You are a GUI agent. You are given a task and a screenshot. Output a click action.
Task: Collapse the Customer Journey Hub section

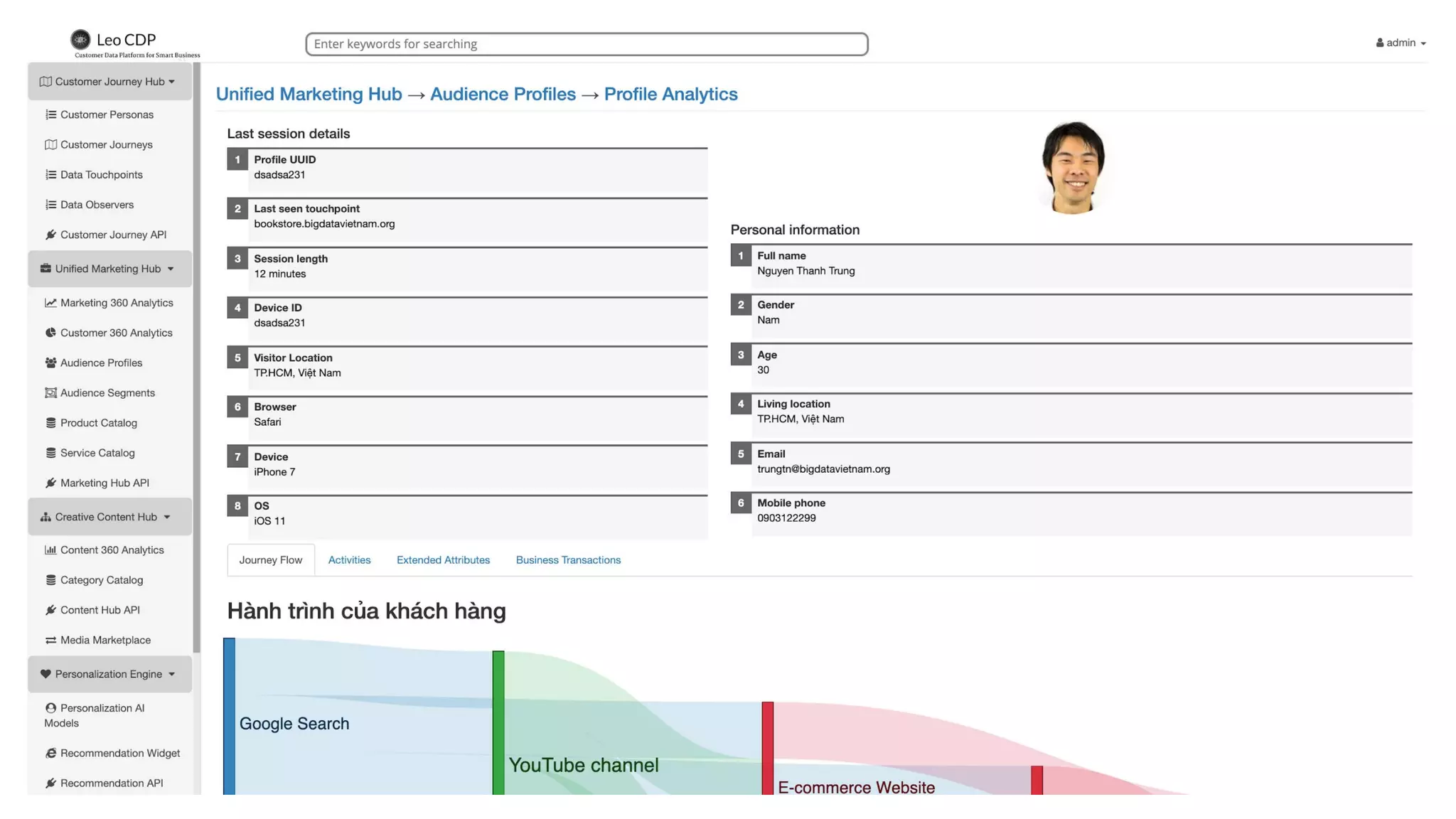109,82
